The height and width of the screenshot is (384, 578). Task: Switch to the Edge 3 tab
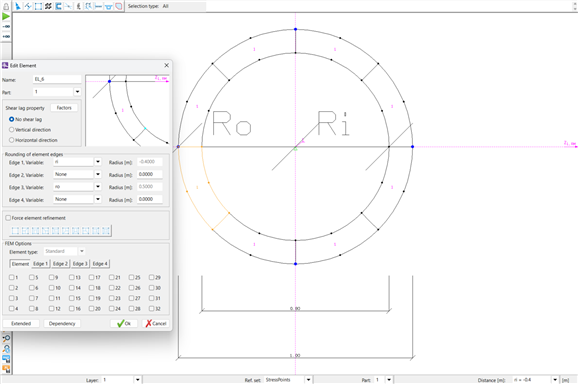80,264
